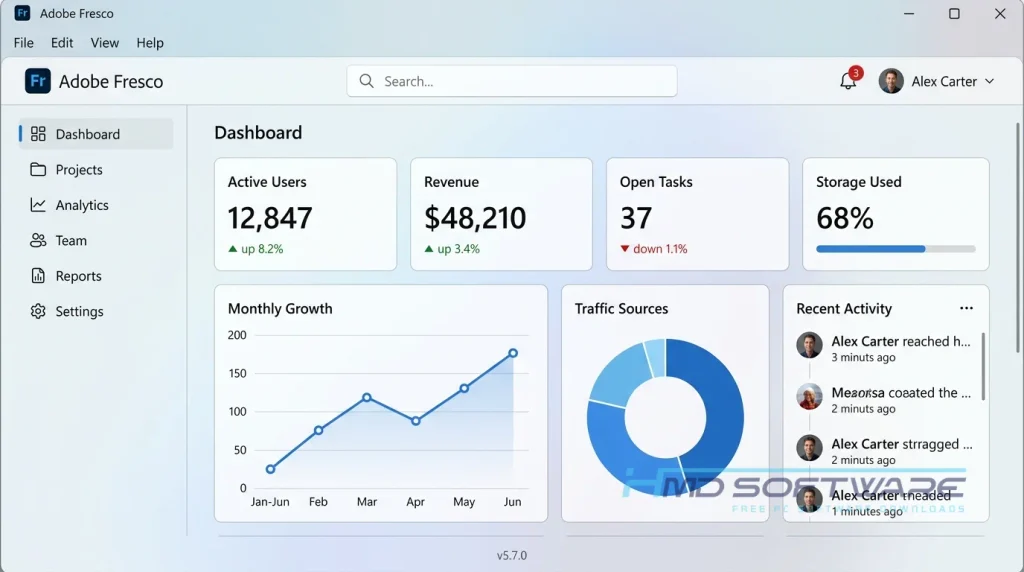Go to Analytics in the sidebar
The height and width of the screenshot is (572, 1024).
(x=96, y=205)
